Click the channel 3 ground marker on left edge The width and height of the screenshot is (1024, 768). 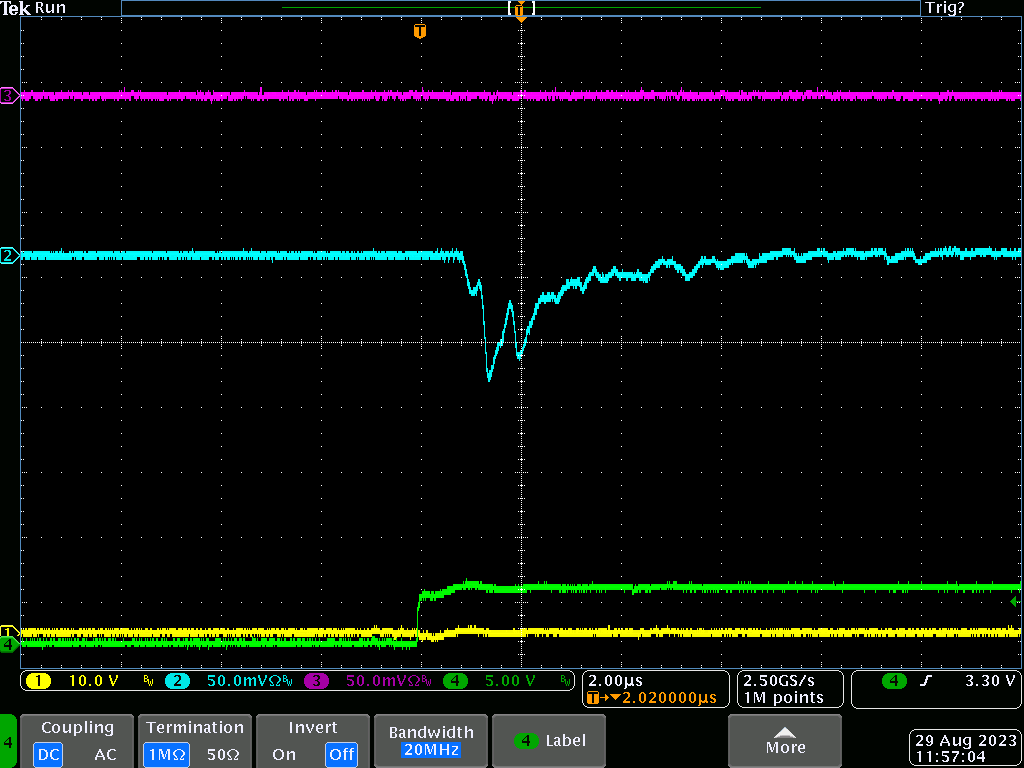(8, 96)
